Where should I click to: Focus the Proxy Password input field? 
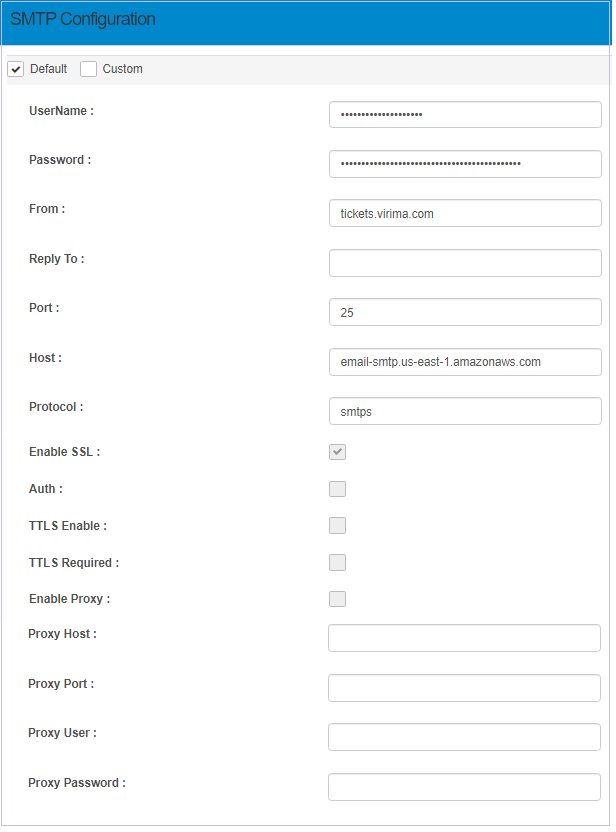pyautogui.click(x=464, y=787)
